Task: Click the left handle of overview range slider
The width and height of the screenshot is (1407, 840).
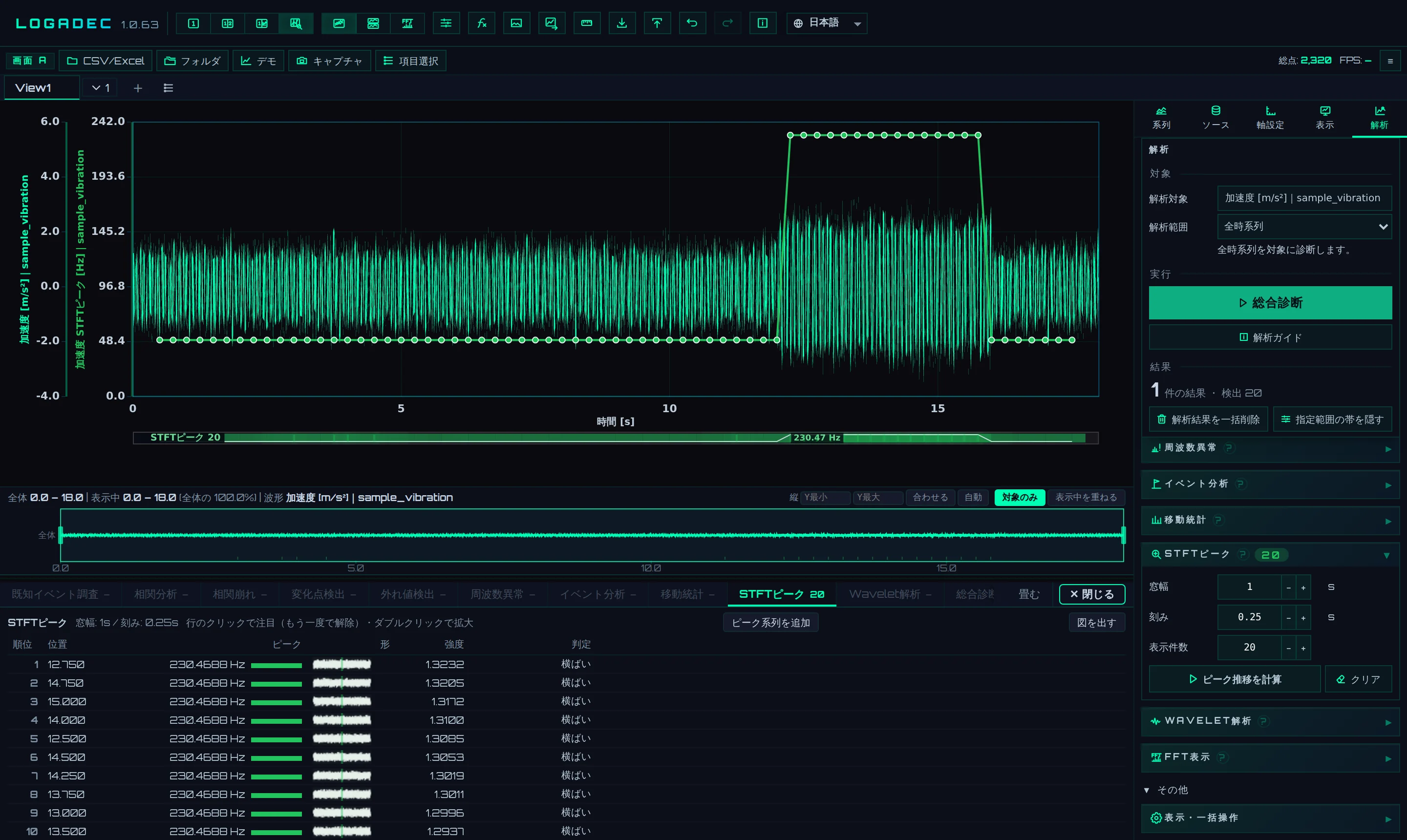Action: click(x=61, y=535)
